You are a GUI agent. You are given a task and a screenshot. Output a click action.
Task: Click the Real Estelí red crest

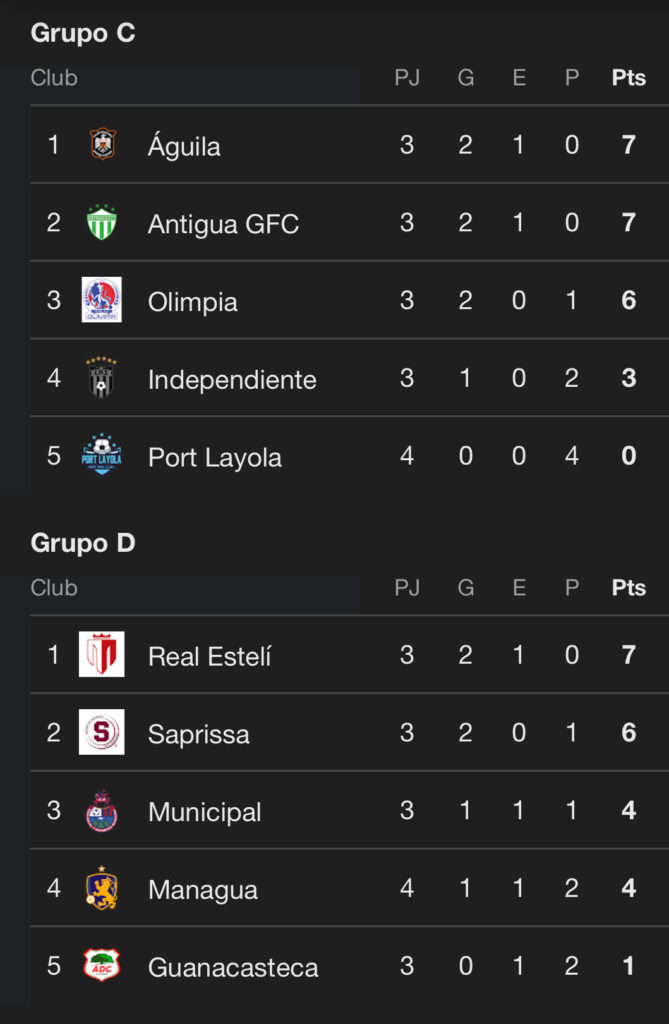102,655
